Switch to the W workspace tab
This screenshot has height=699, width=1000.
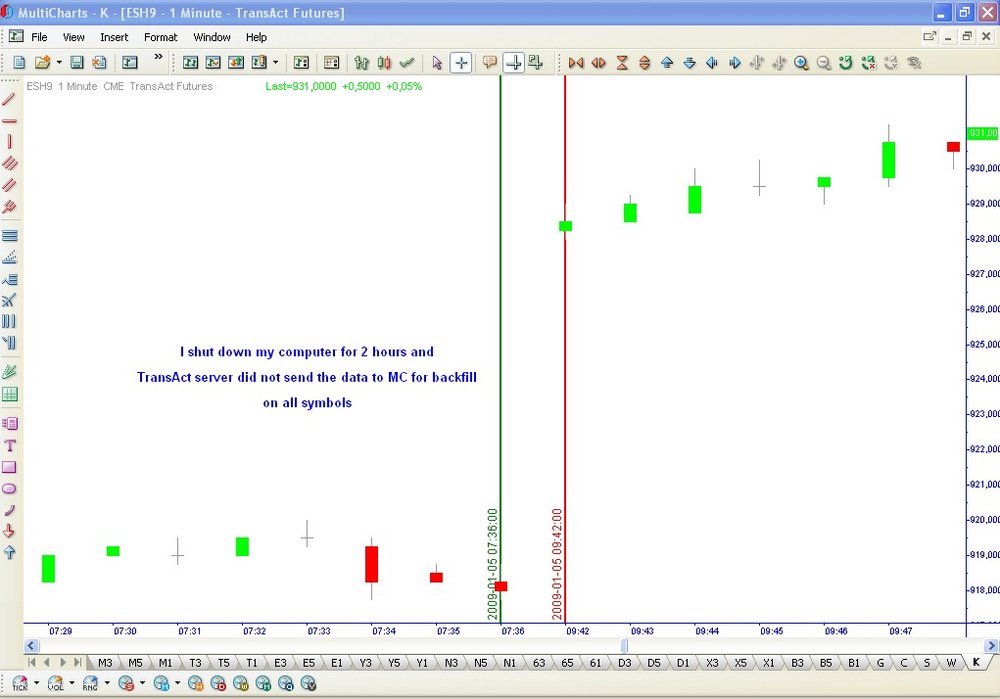951,663
